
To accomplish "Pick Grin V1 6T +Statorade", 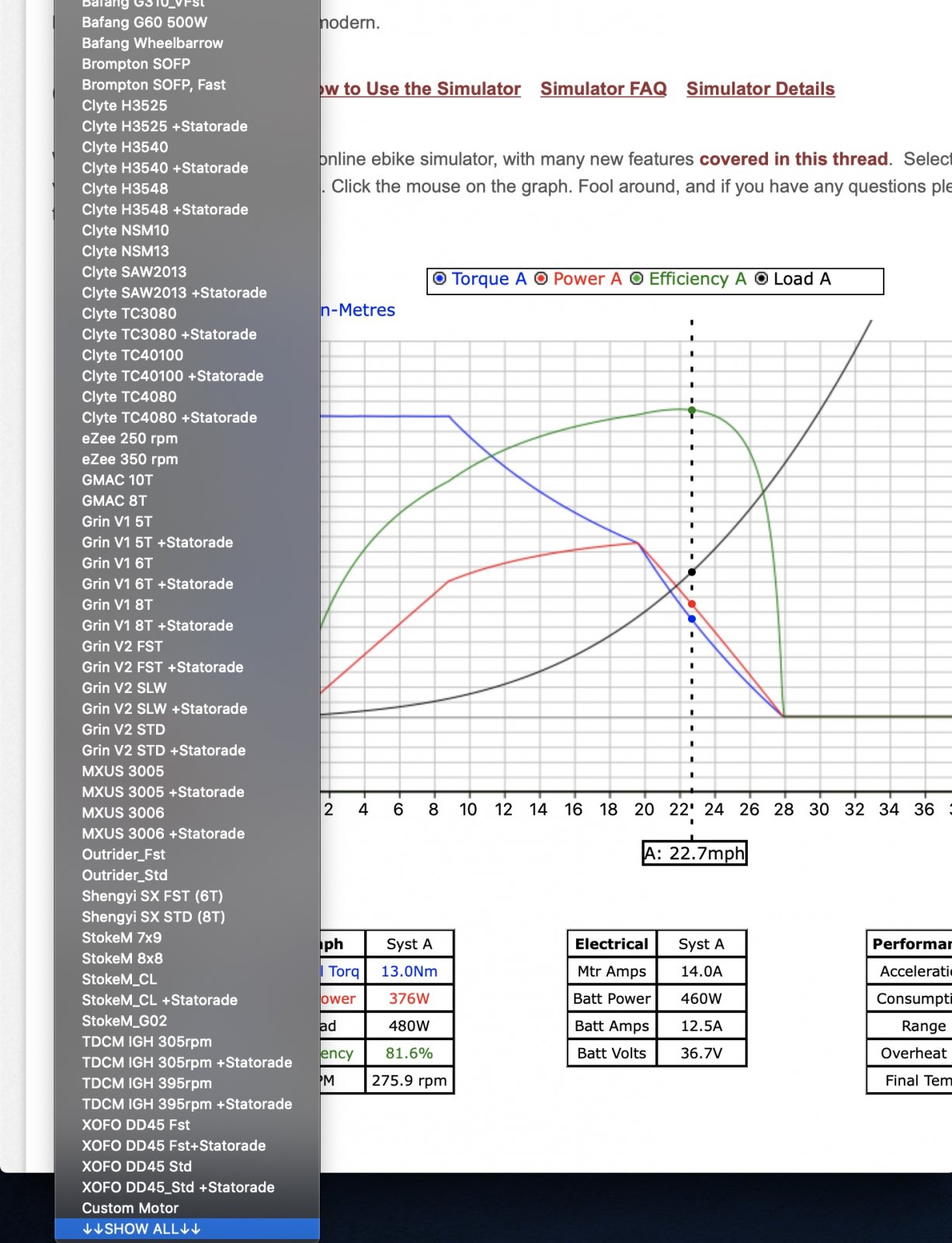I will pos(187,584).
